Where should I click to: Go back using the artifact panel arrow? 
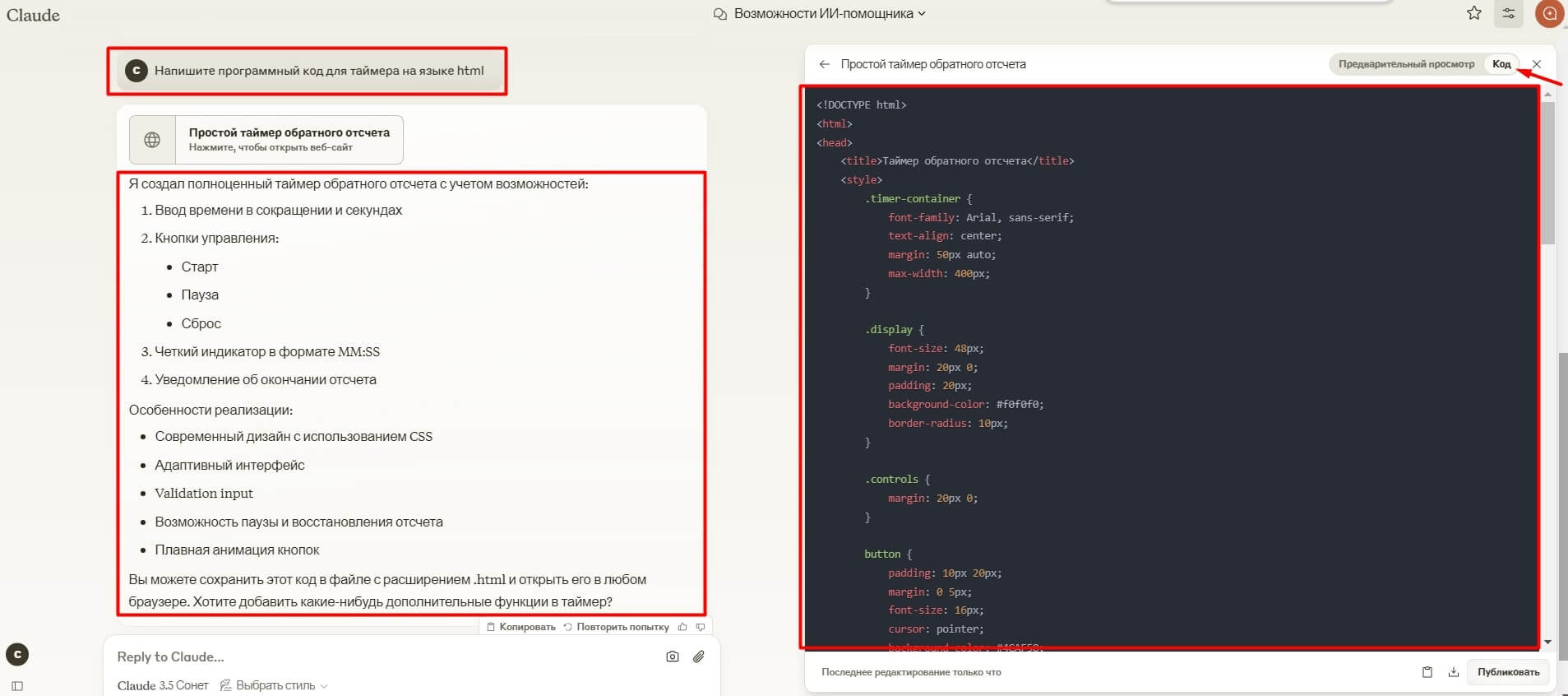point(824,64)
